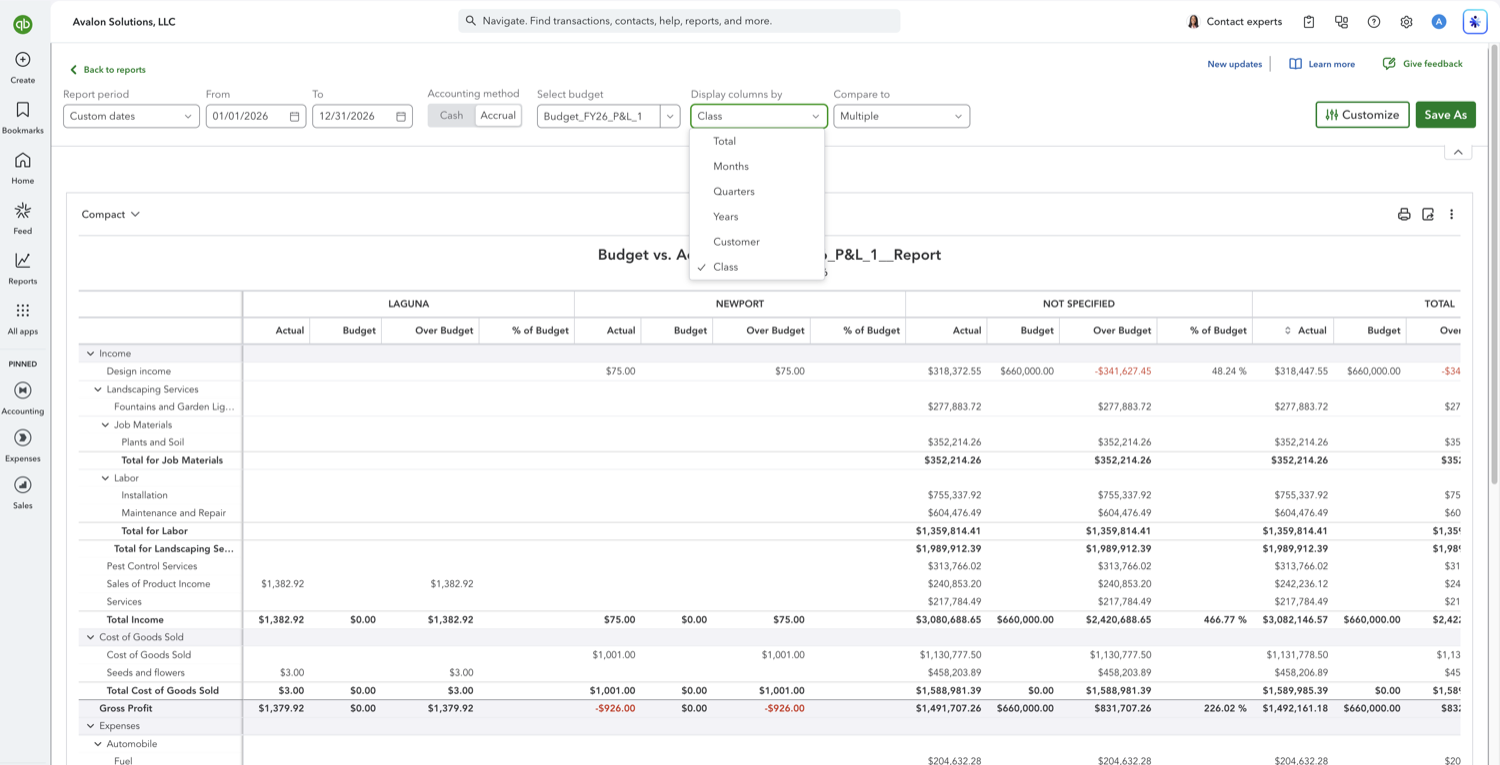
Task: Export report using the export icon
Action: [1428, 214]
